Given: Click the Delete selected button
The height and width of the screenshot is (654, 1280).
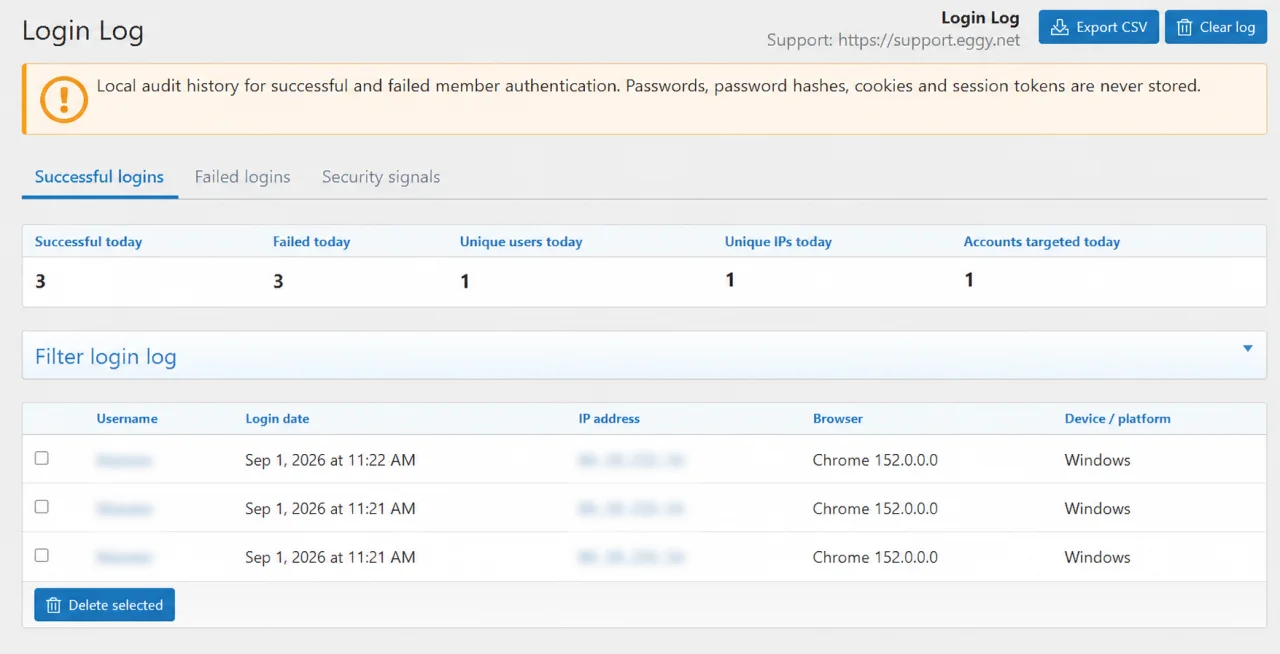Looking at the screenshot, I should click(x=104, y=605).
